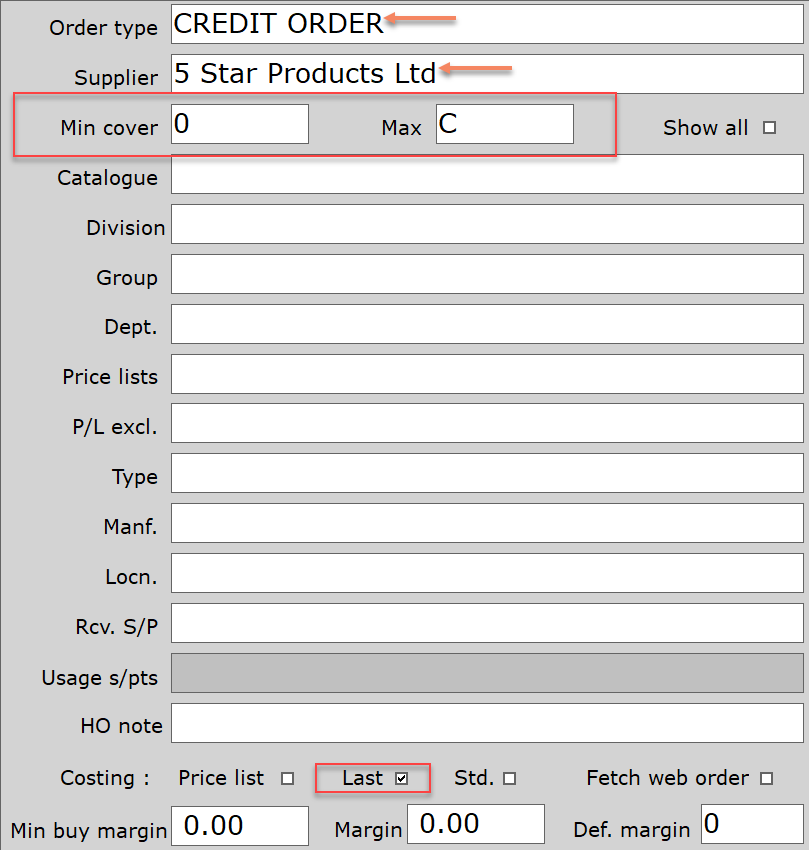This screenshot has width=809, height=850.
Task: Tick the Show all checkbox
Action: 769,127
